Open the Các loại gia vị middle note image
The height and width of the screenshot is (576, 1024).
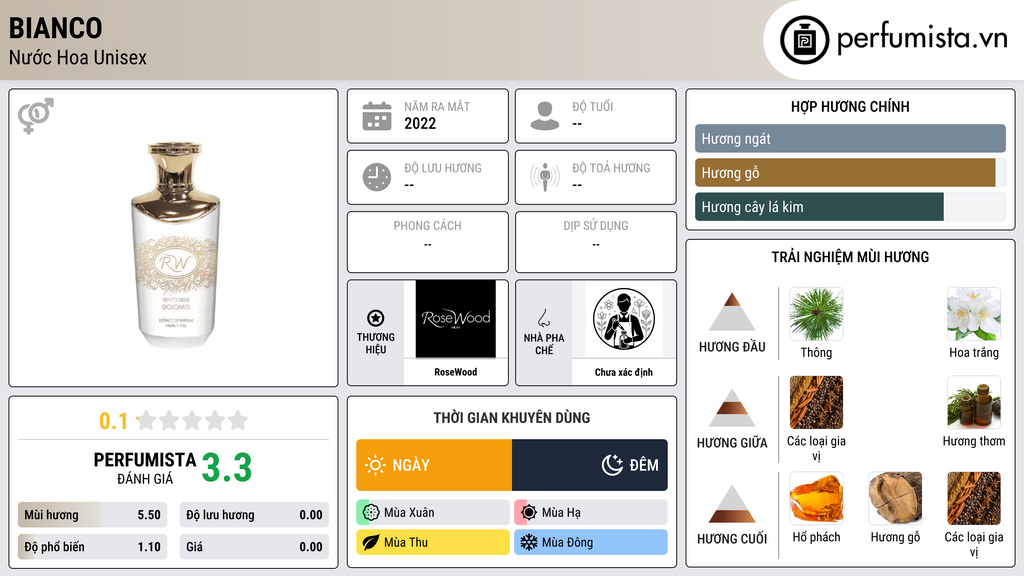click(816, 402)
